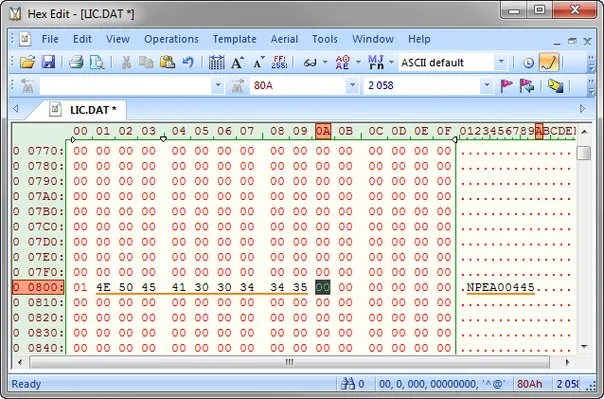Viewport: 604px width, 399px height.
Task: Expand the search text combo box arrow
Action: 218,86
